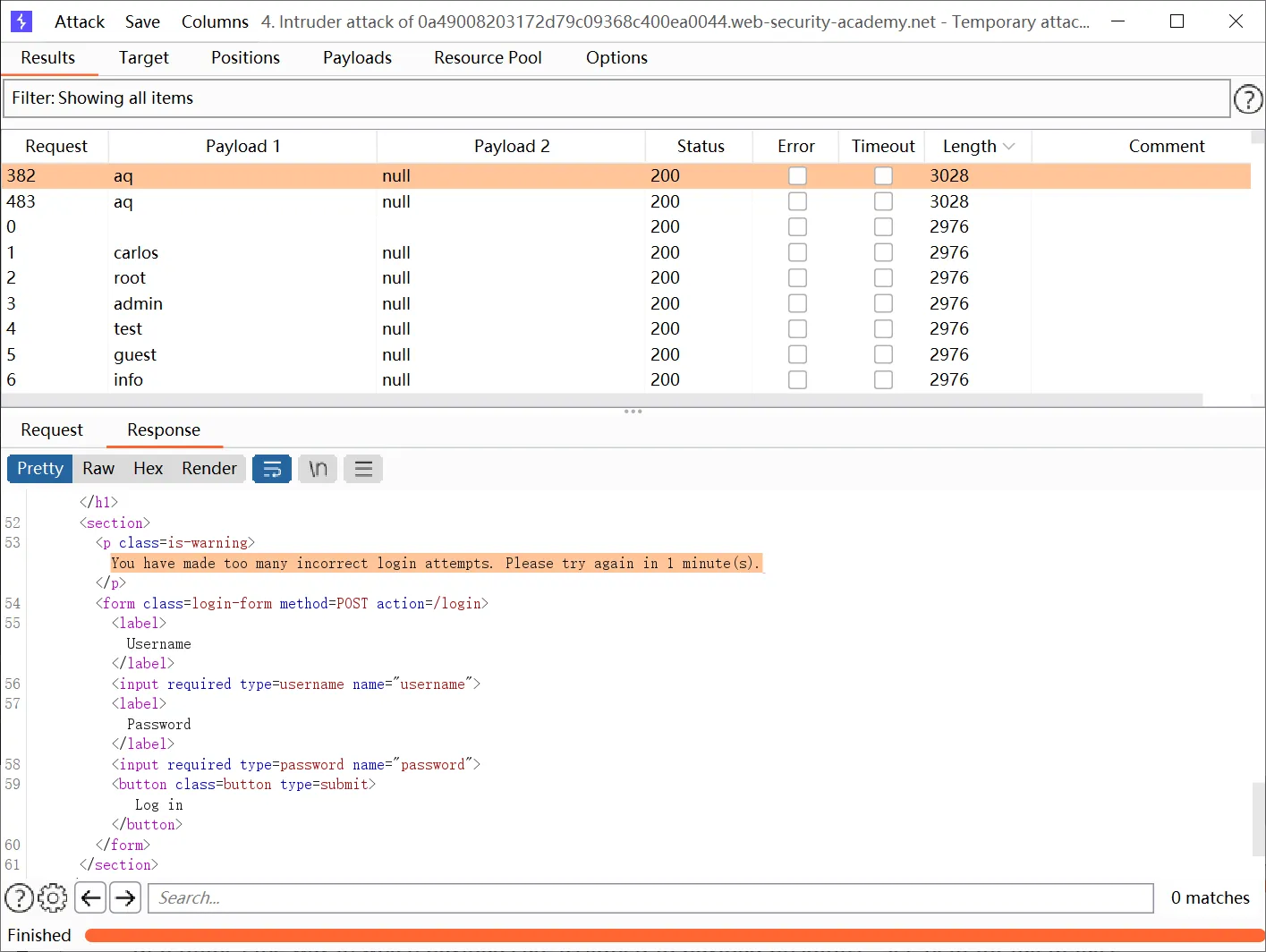Screen dimensions: 1266x952
Task: Click the response pane vertical scrollbar
Action: tap(1258, 819)
